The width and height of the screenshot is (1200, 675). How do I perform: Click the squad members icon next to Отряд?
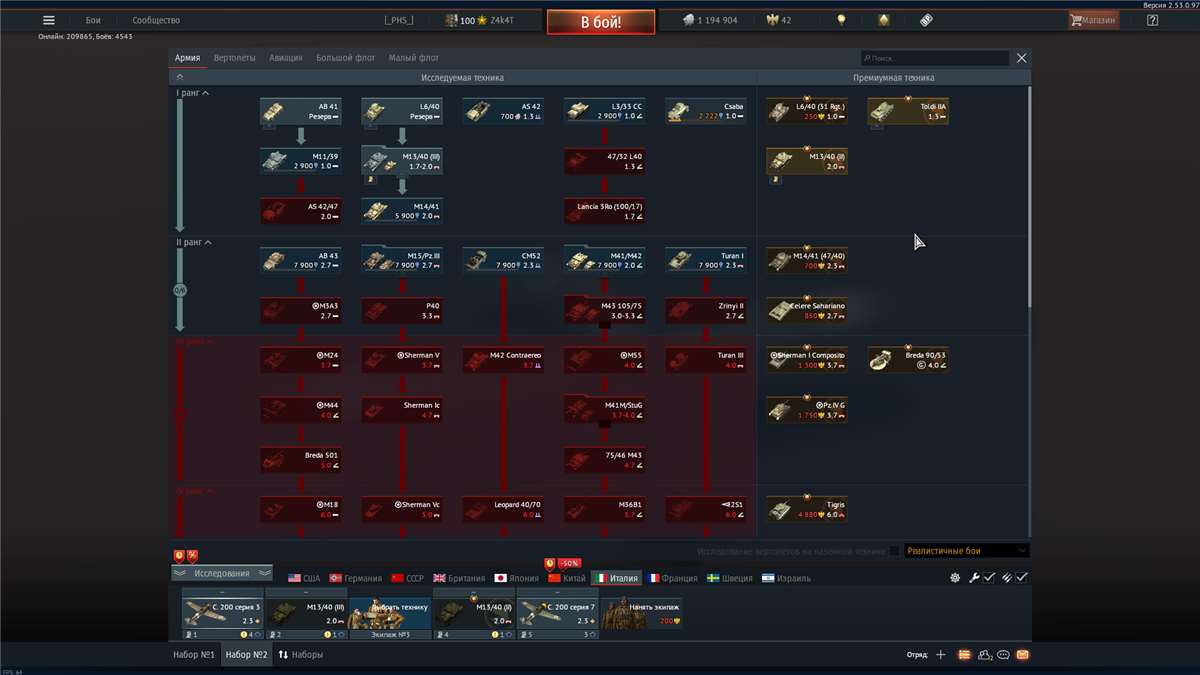click(984, 655)
